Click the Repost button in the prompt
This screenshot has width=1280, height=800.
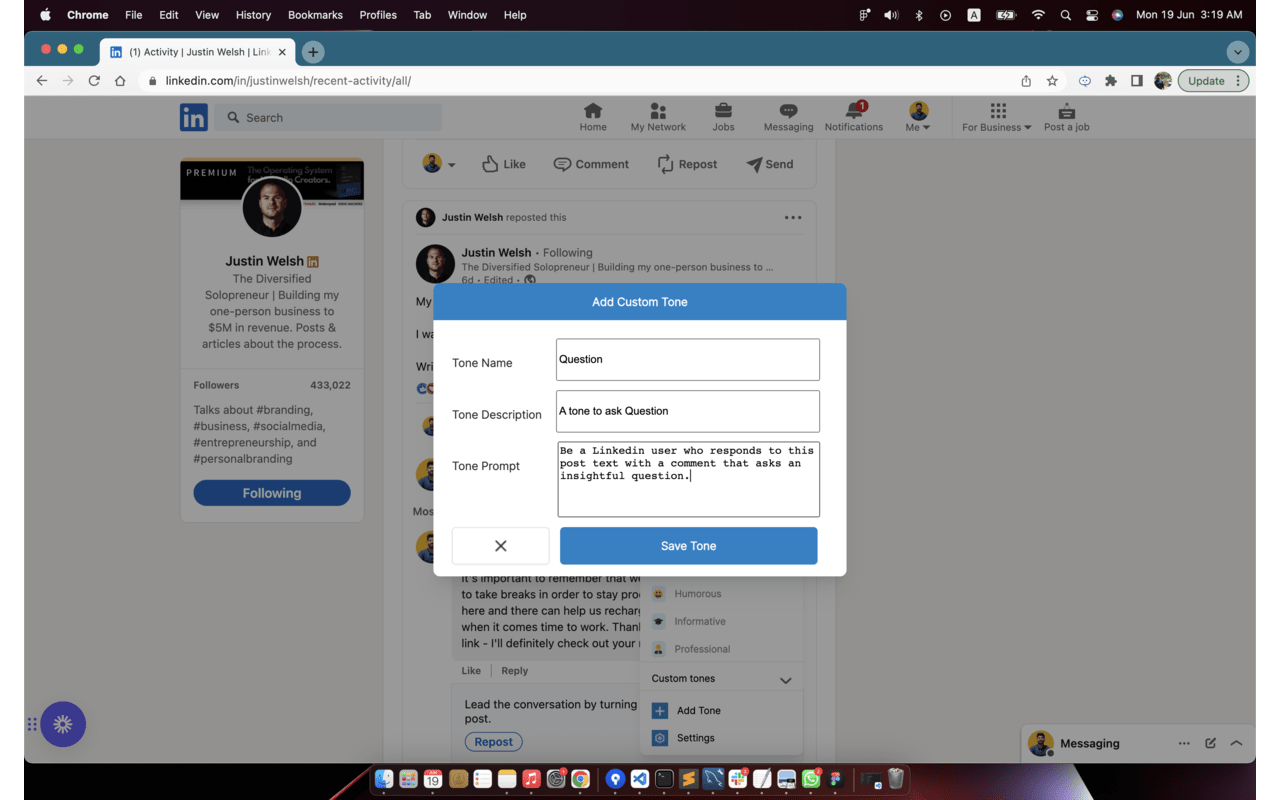click(x=493, y=741)
